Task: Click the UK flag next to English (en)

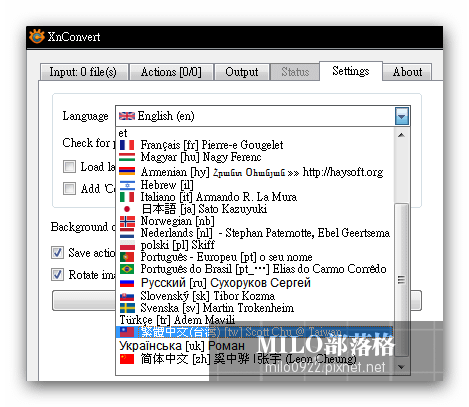Action: click(127, 116)
